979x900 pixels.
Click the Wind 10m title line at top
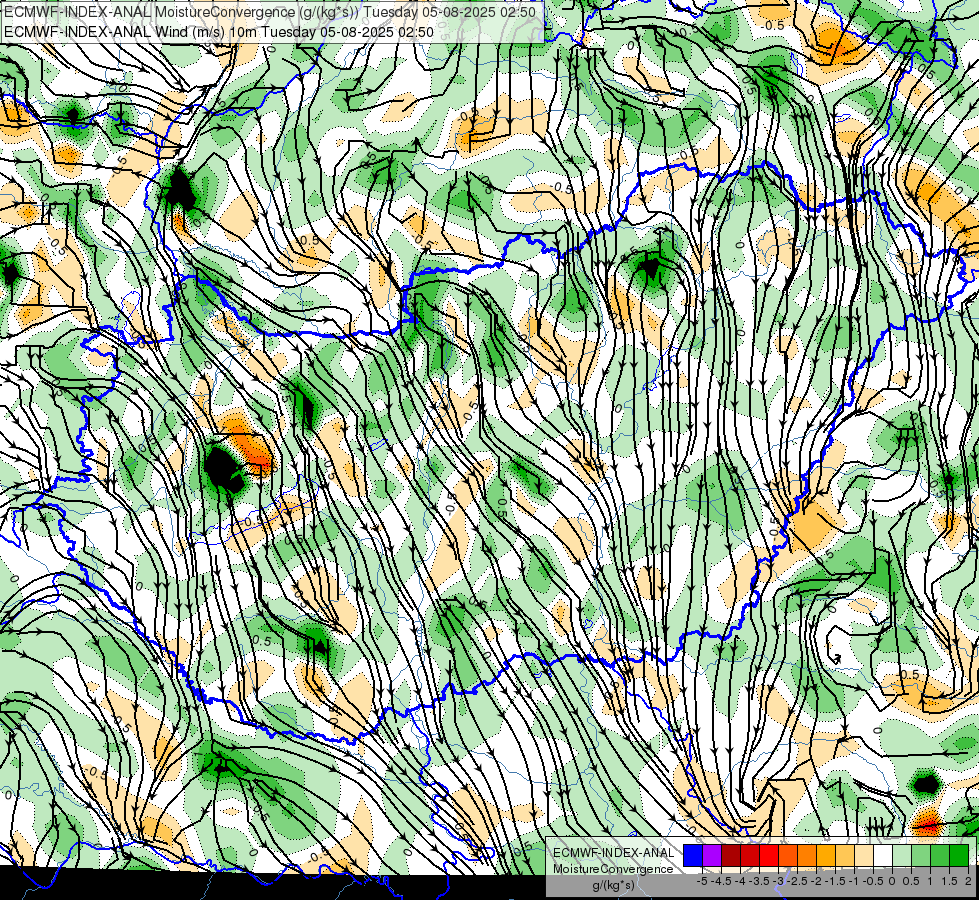coord(218,31)
